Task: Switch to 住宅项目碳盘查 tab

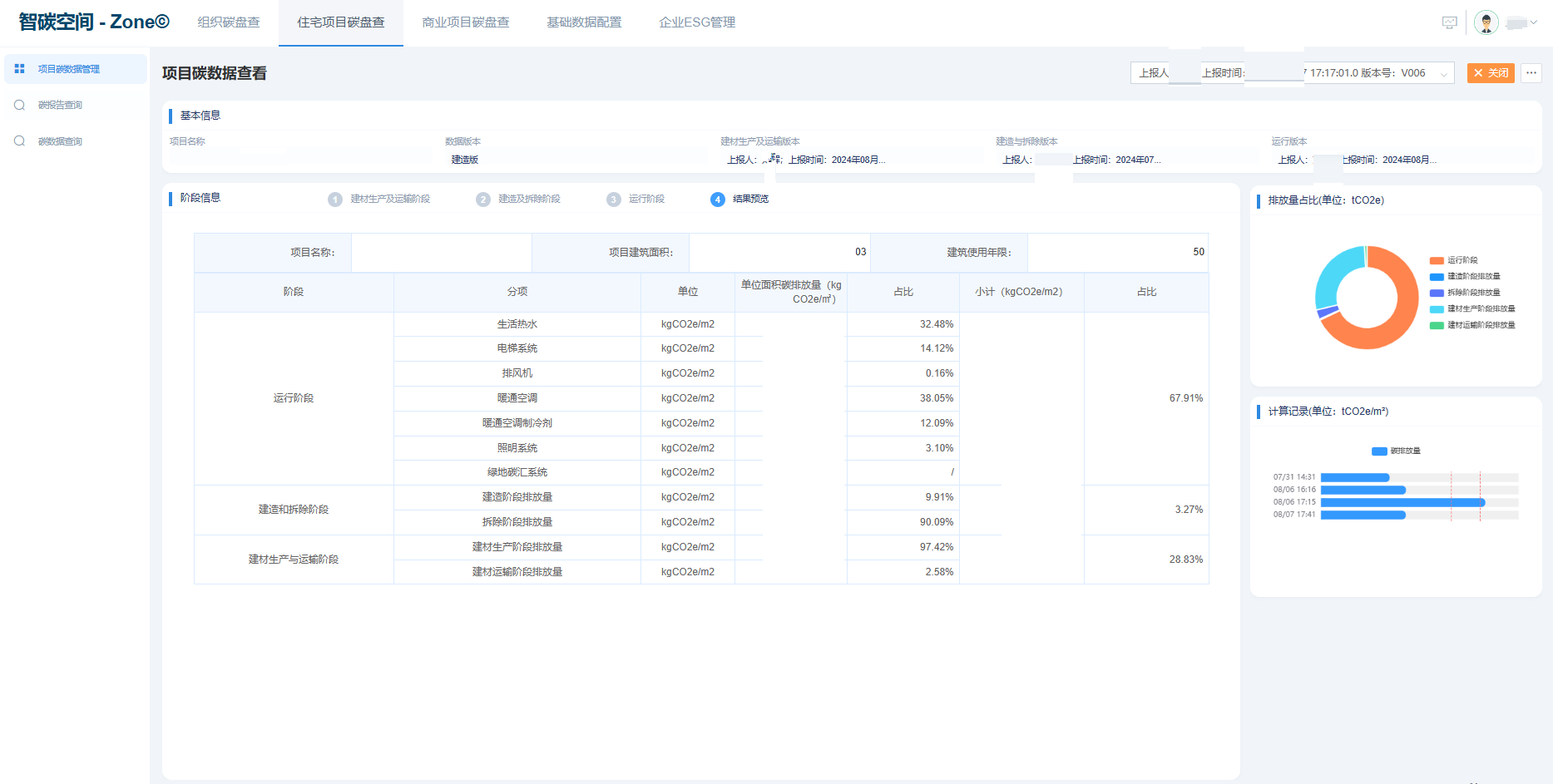Action: coord(341,22)
